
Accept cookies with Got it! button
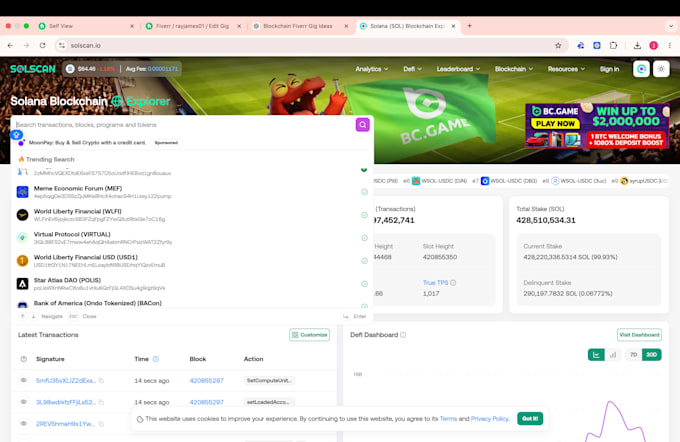(530, 419)
